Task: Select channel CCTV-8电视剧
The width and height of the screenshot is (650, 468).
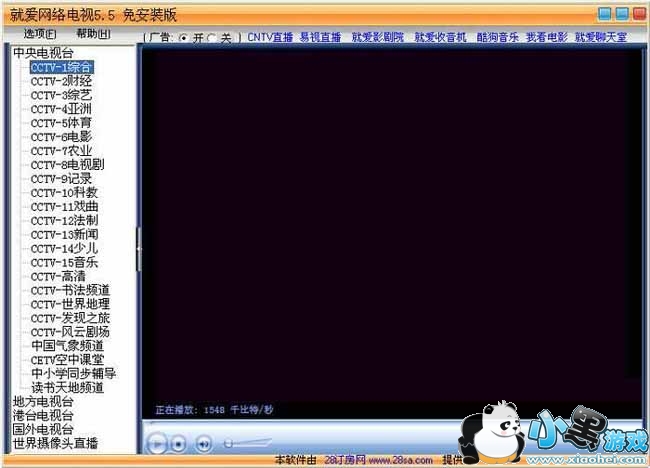Action: [68, 165]
